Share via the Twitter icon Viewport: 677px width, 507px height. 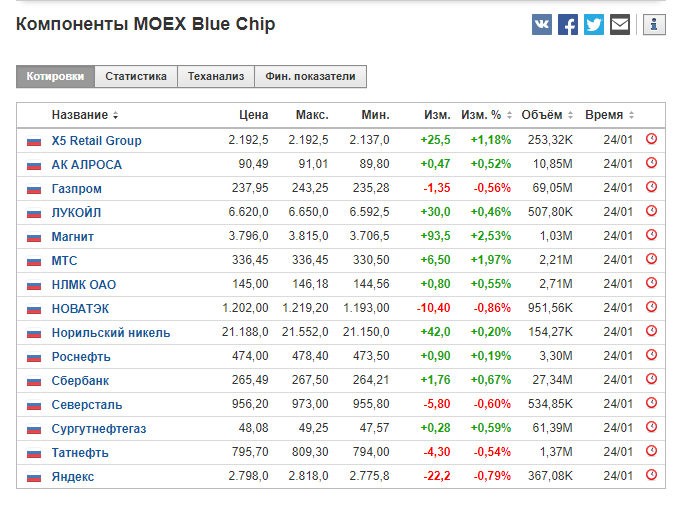coord(594,25)
